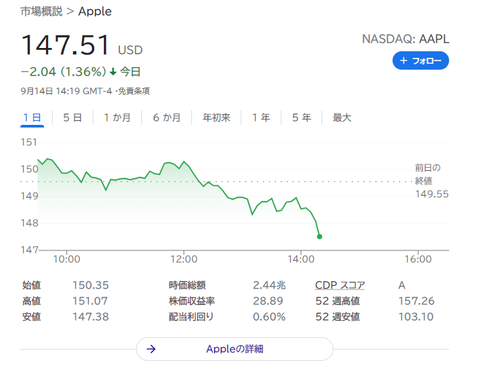Click the CDP スコア label link

click(340, 285)
